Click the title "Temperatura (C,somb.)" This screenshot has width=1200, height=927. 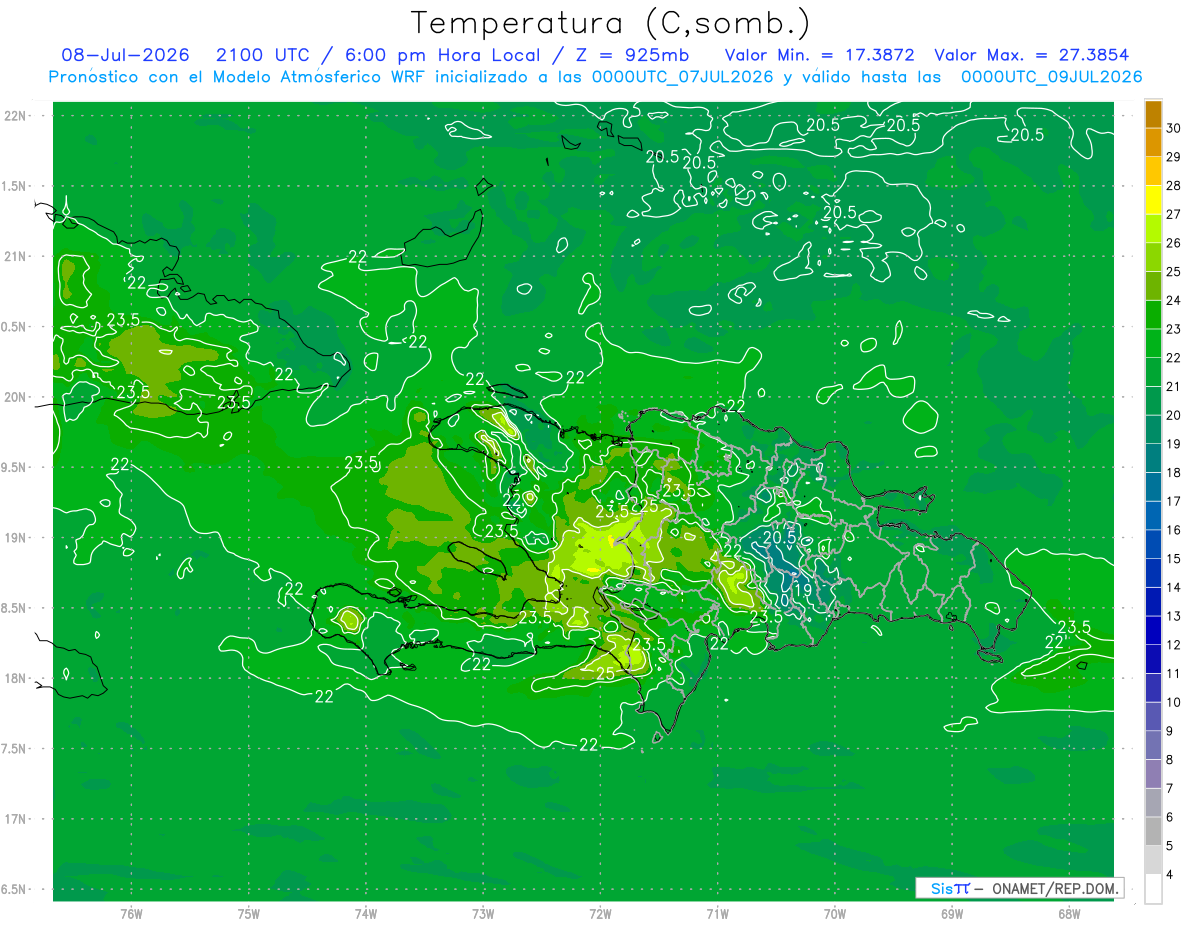click(610, 23)
